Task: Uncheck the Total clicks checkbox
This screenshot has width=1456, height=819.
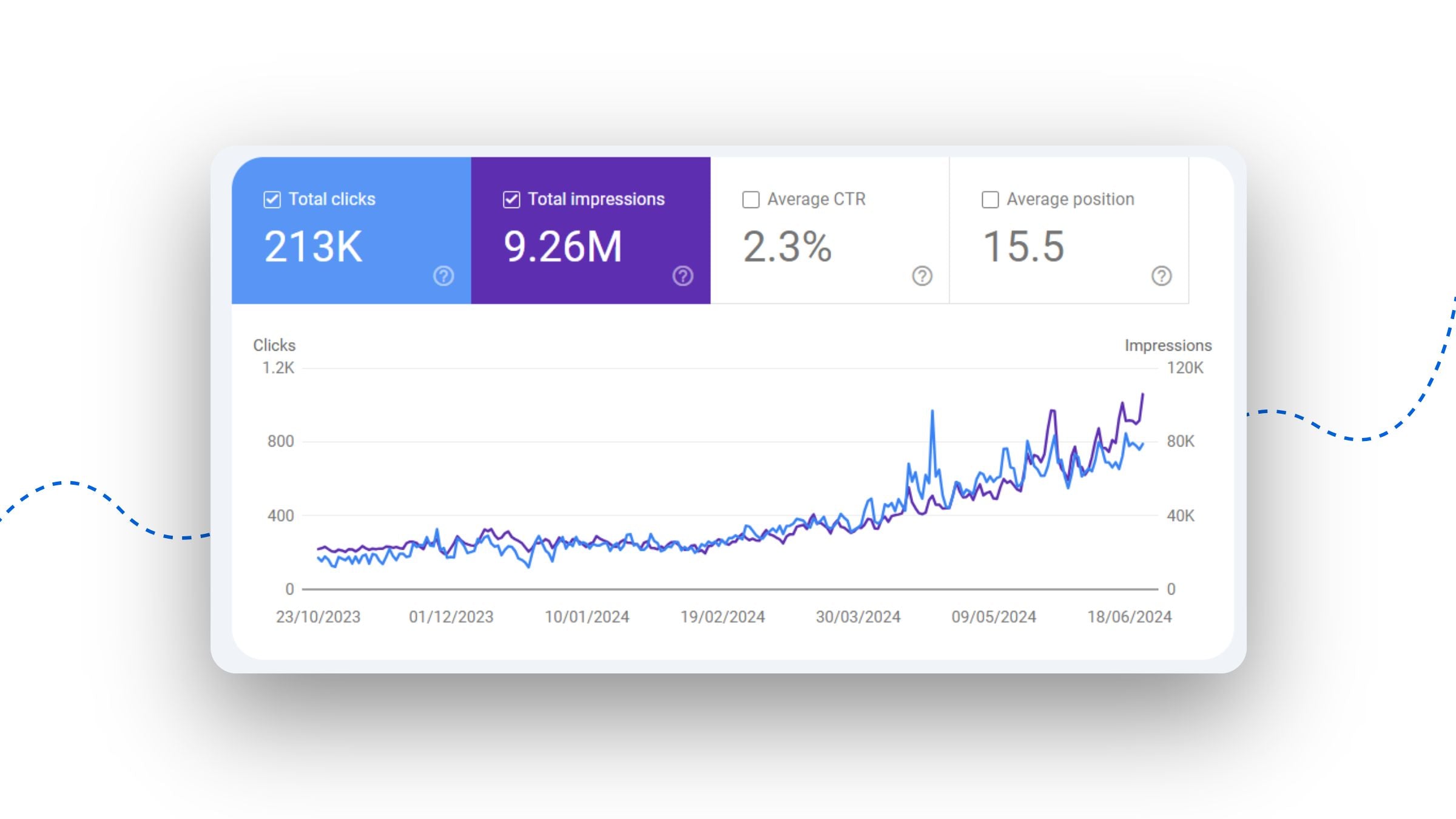Action: [x=272, y=200]
